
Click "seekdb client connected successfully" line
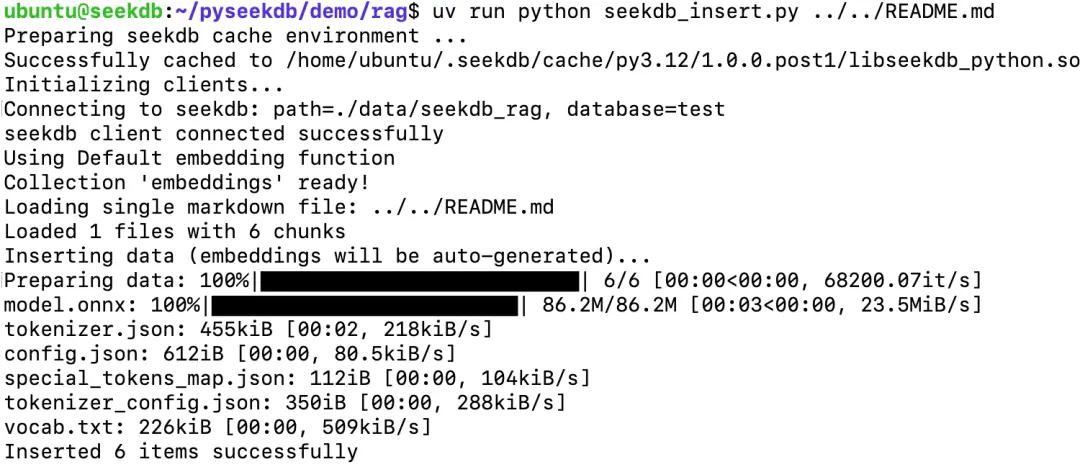224,133
